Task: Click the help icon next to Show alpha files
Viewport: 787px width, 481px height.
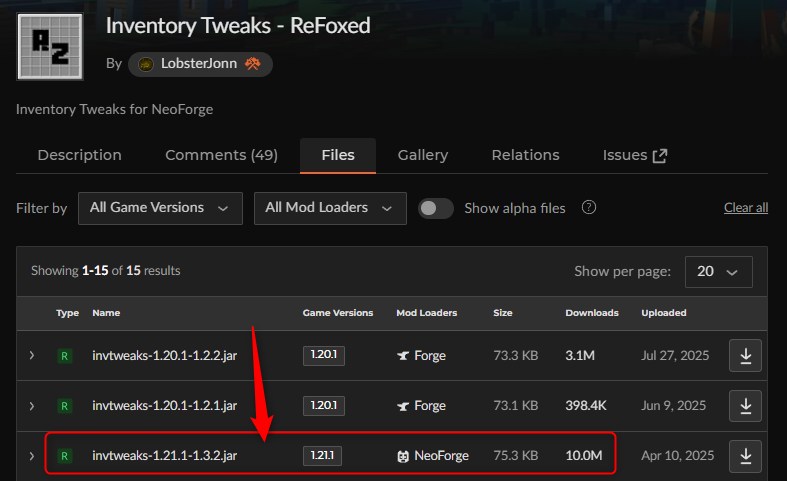Action: point(589,207)
